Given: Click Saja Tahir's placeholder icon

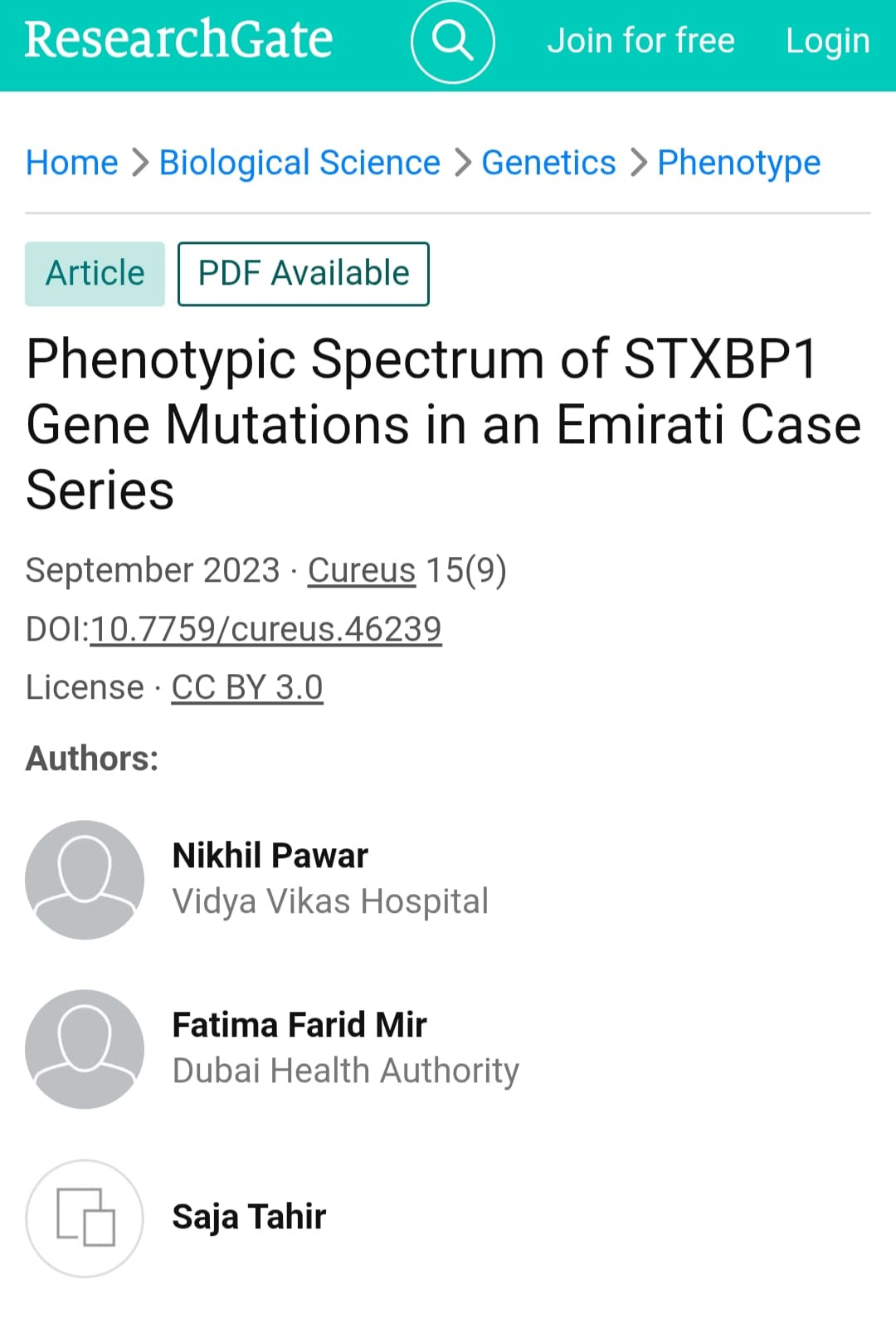Looking at the screenshot, I should click(85, 1218).
